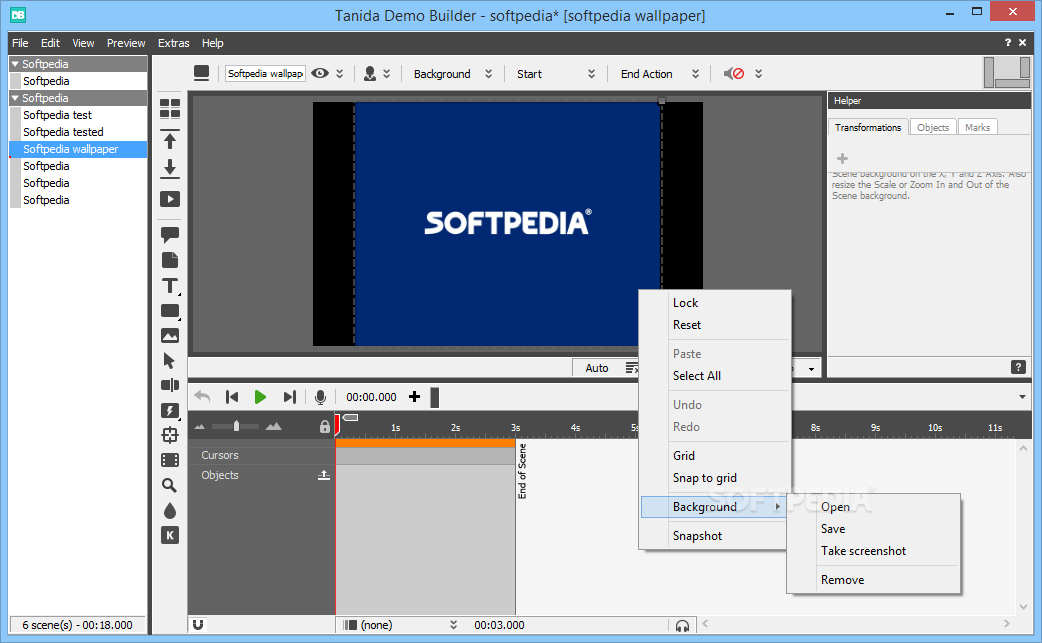Open the File menu
The height and width of the screenshot is (643, 1042).
tap(20, 43)
